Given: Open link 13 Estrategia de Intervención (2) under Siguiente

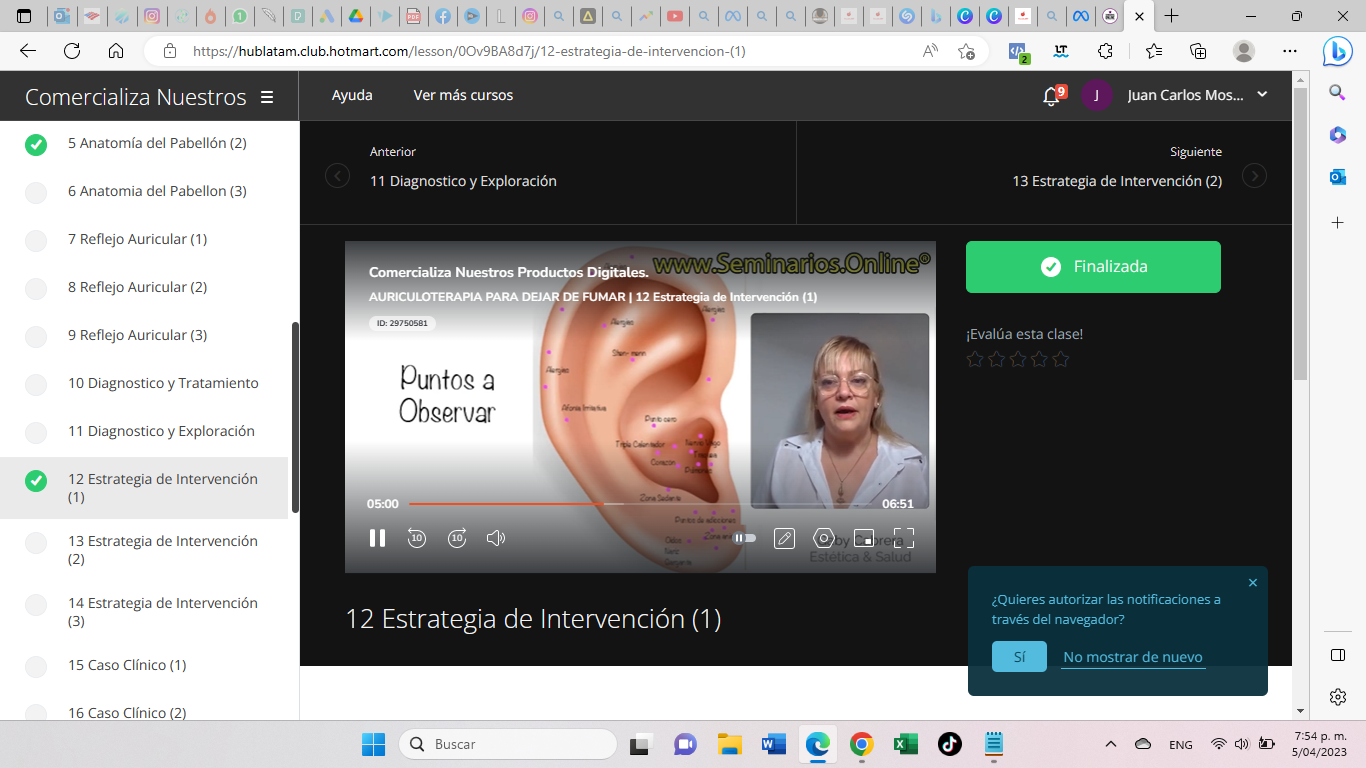Looking at the screenshot, I should pyautogui.click(x=1117, y=181).
